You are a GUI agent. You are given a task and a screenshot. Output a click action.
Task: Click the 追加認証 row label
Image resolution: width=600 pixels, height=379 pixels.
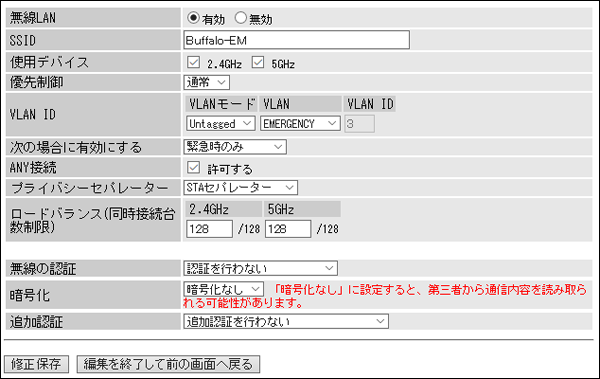(x=36, y=322)
